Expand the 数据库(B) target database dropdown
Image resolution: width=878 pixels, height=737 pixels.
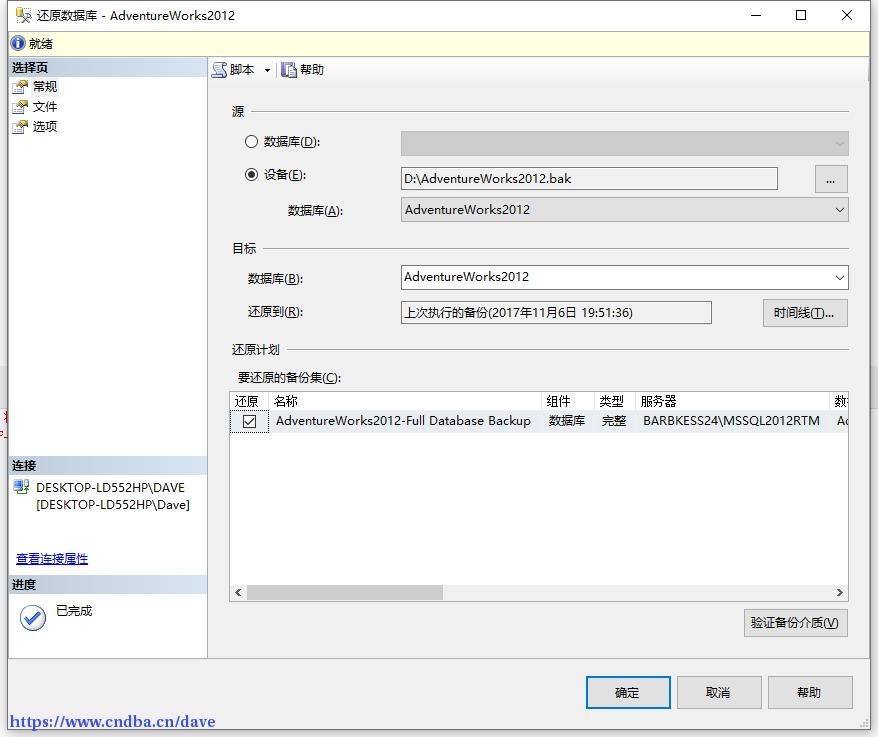(839, 278)
